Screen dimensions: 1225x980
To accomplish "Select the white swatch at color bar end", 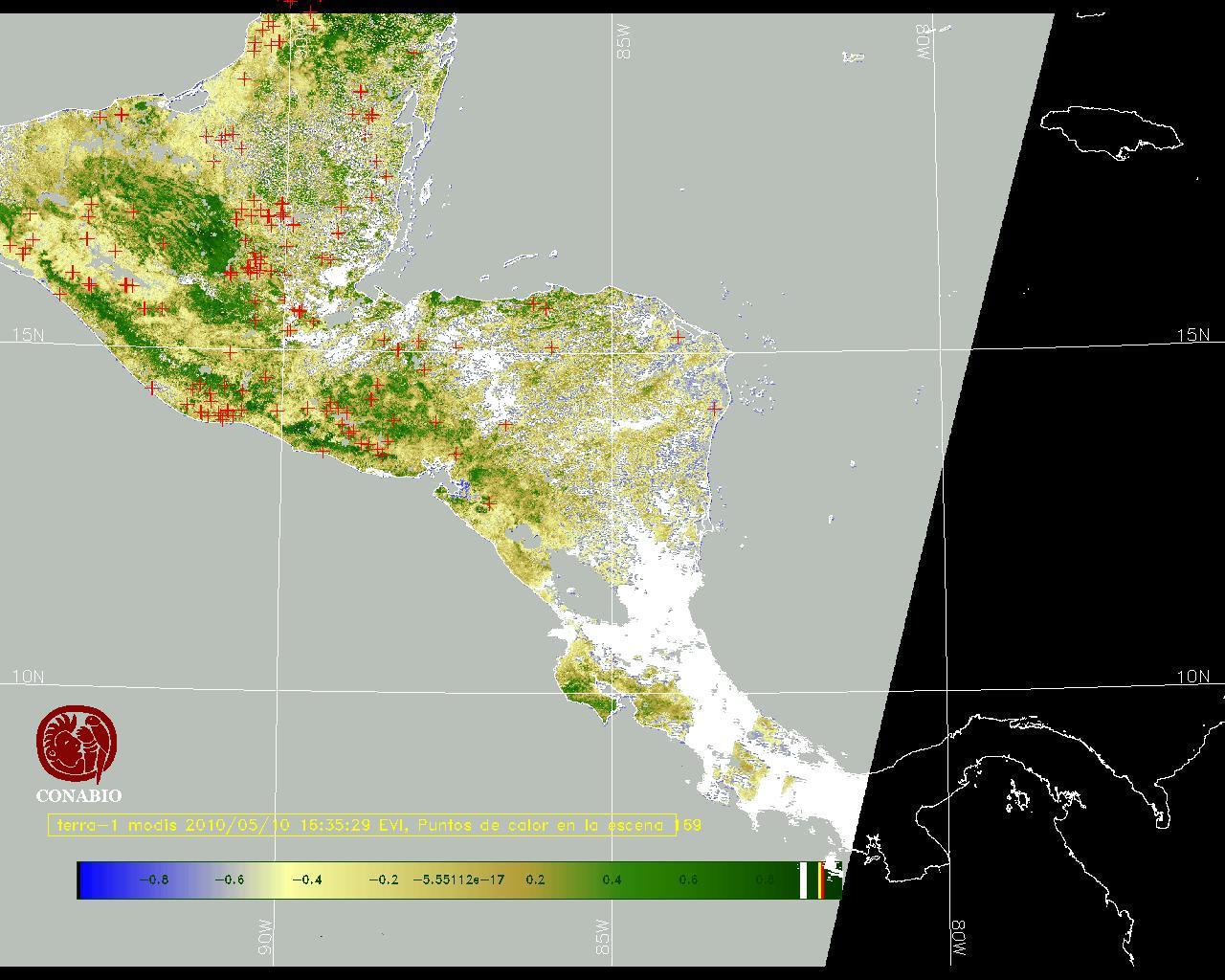I will point(803,880).
